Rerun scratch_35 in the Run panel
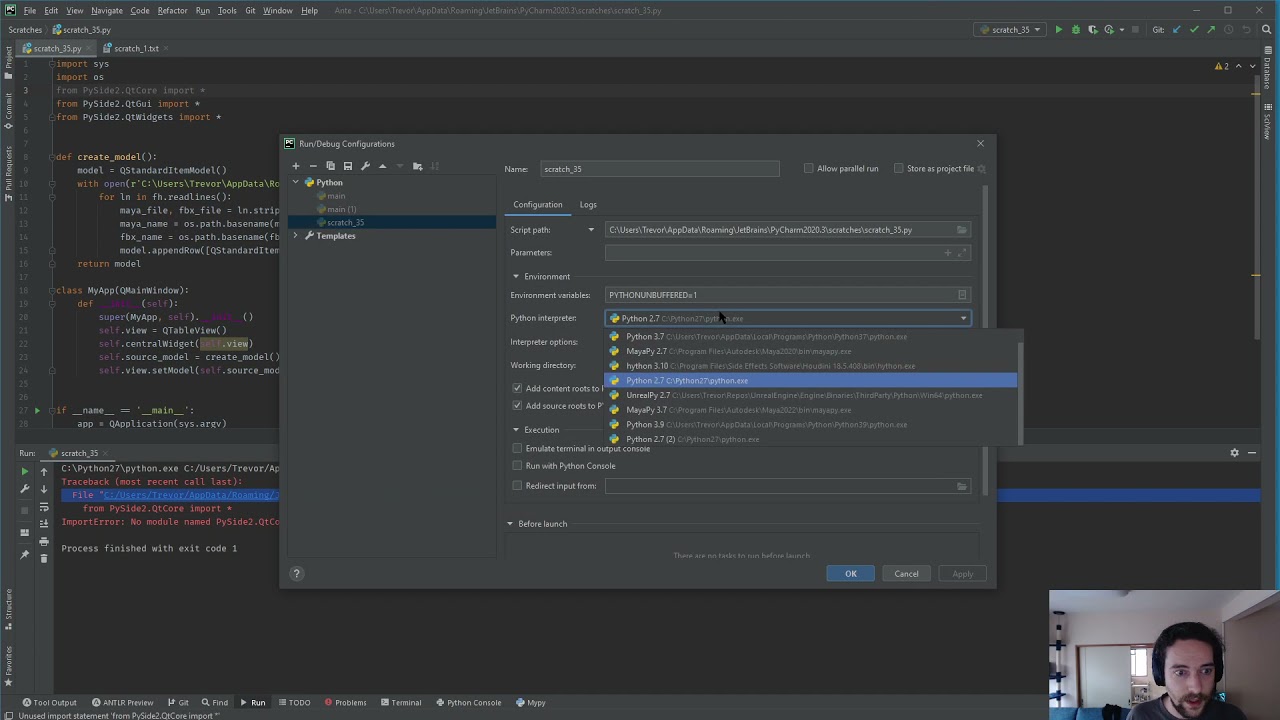 tap(25, 470)
